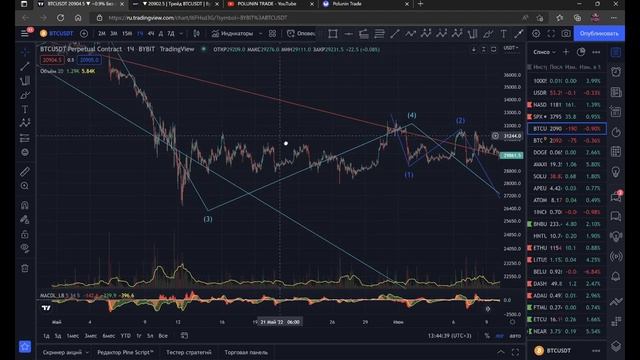
Task: Select SOLU row in watchlist
Action: click(x=567, y=176)
